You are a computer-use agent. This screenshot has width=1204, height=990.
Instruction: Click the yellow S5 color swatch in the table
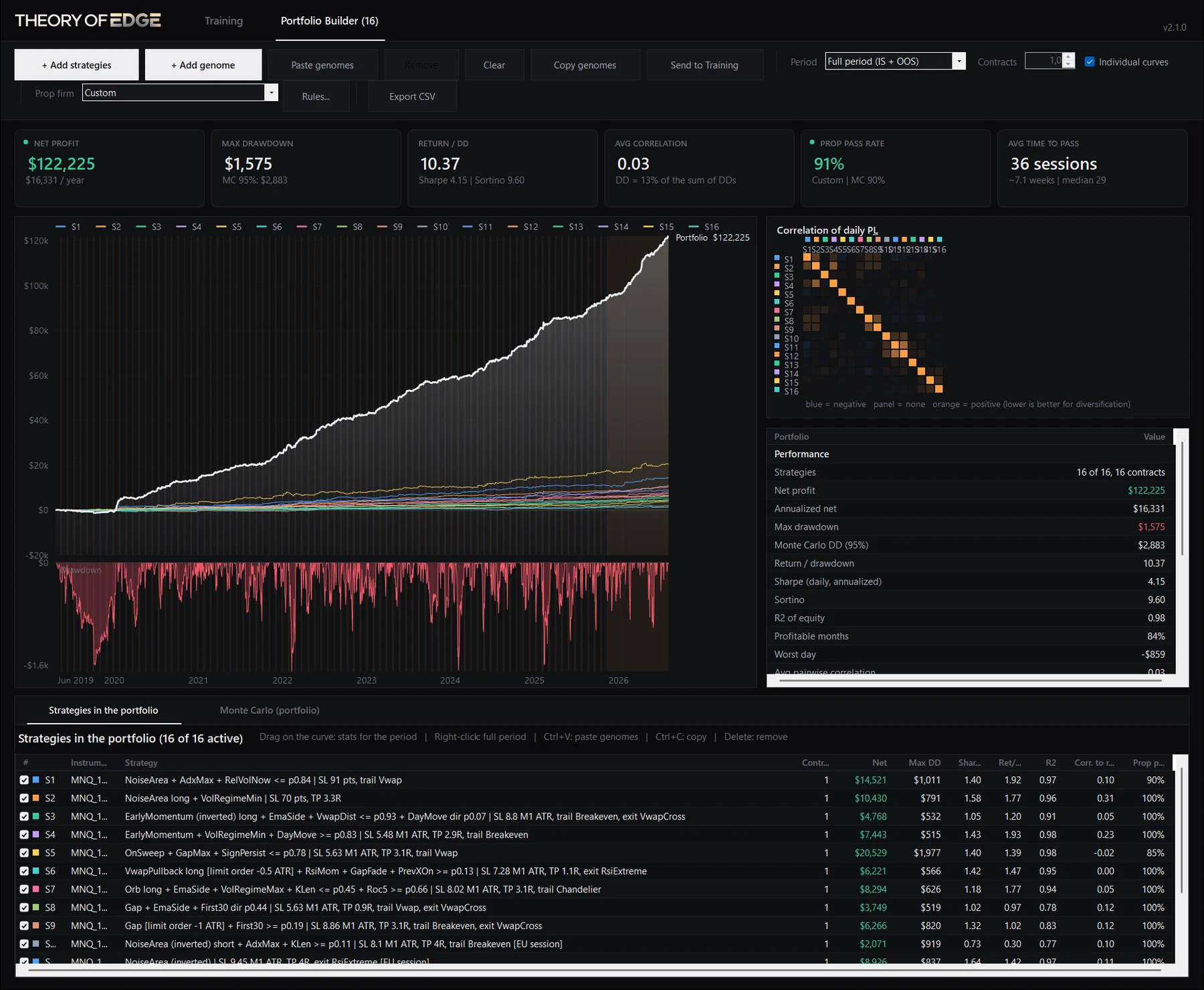pyautogui.click(x=35, y=853)
